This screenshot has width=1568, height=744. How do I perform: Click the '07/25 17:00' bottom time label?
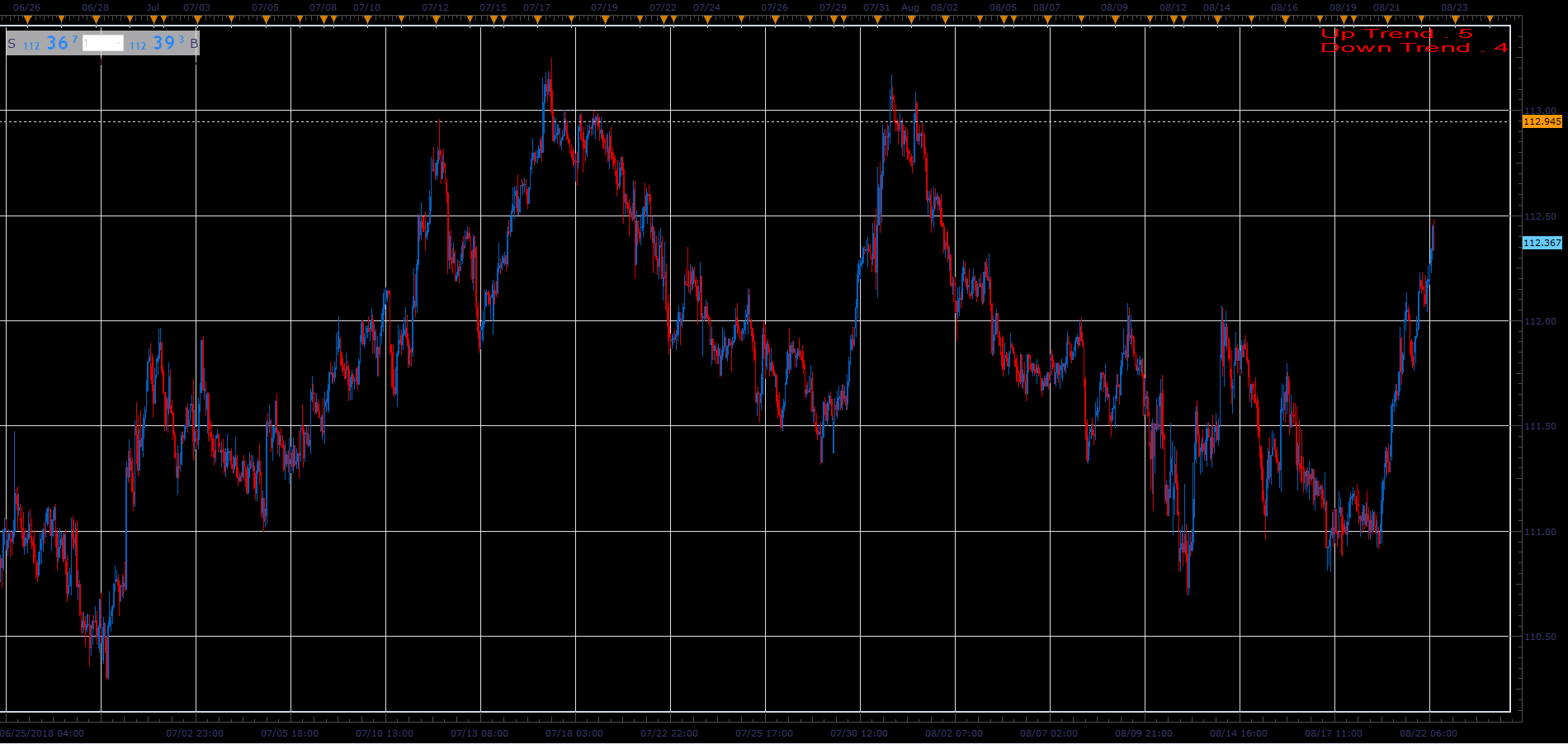[x=764, y=733]
